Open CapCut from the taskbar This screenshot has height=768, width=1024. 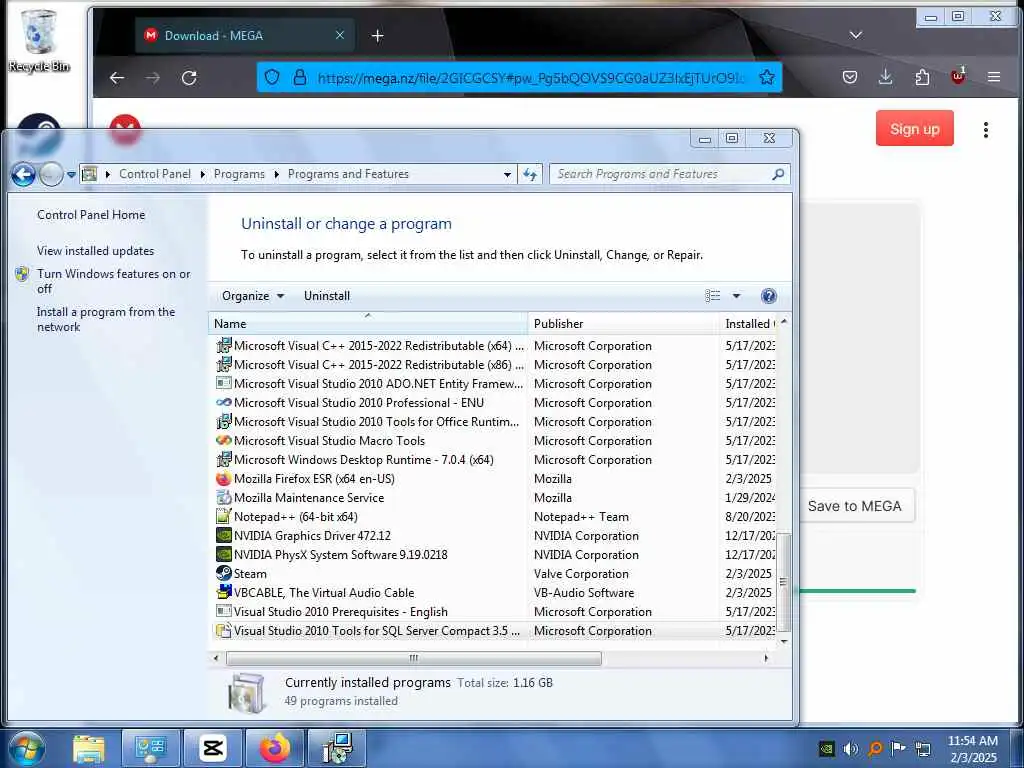tap(213, 748)
